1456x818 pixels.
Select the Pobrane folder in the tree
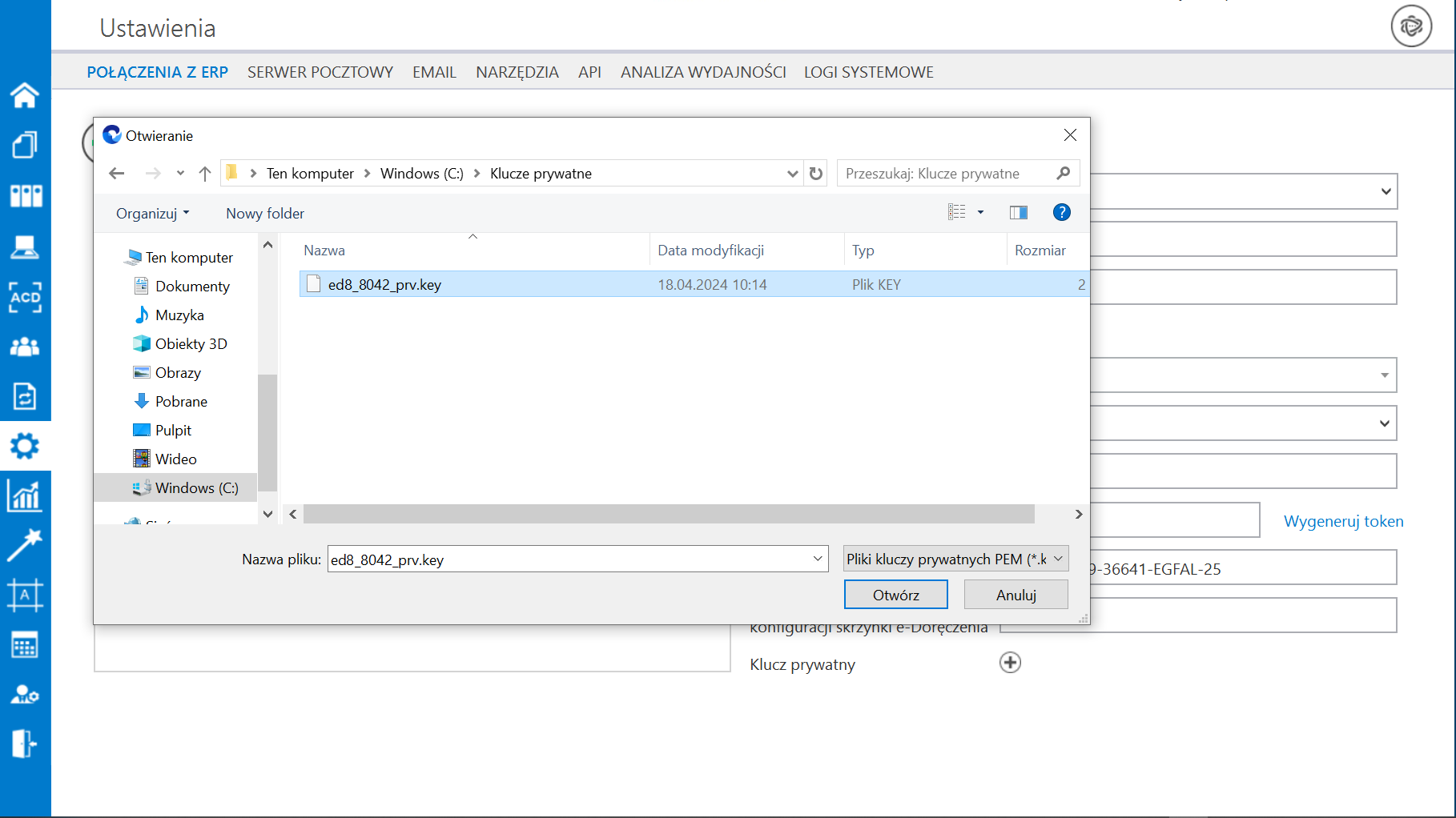[181, 402]
